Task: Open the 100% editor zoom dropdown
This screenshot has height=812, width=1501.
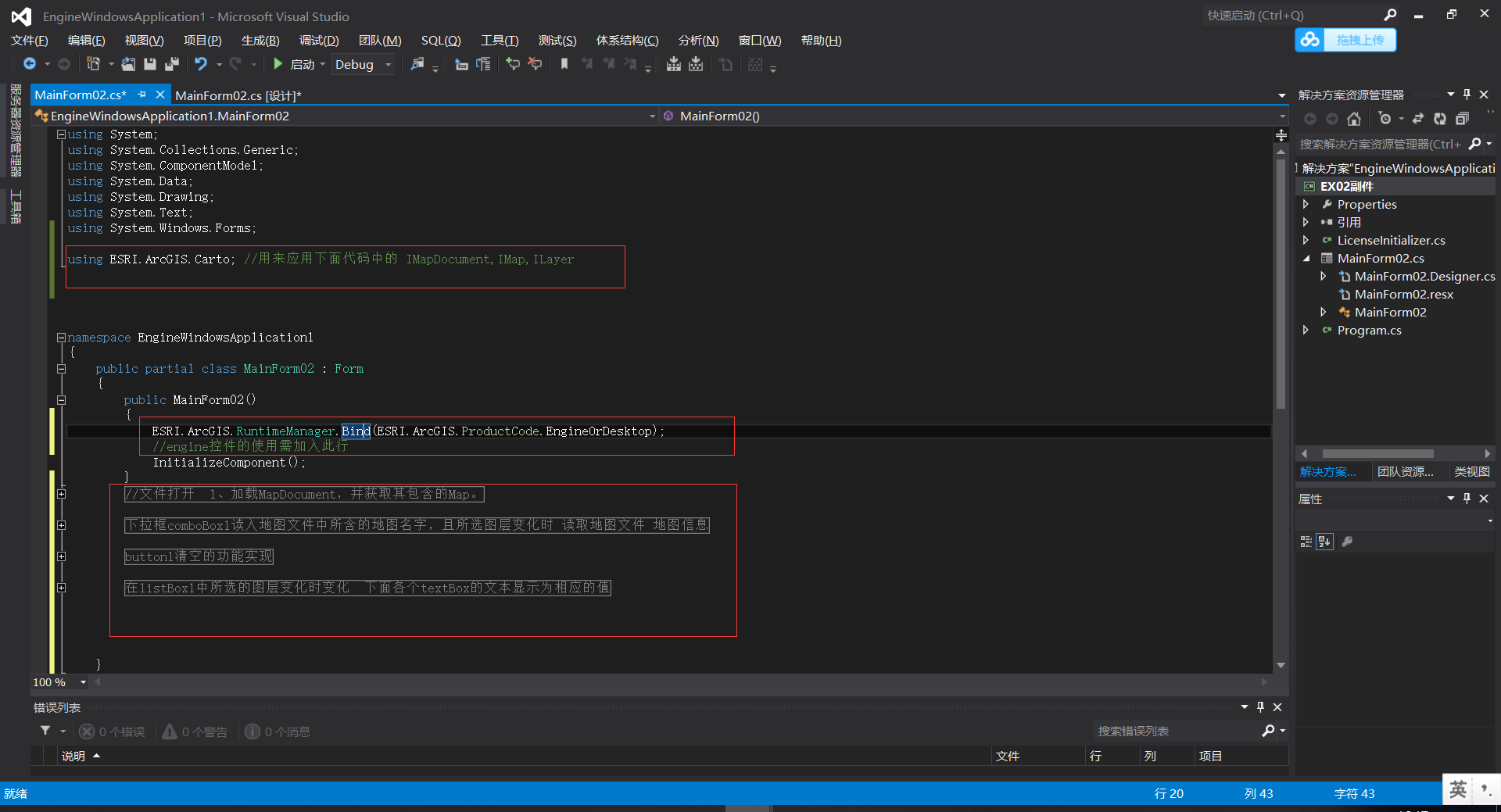Action: [82, 682]
